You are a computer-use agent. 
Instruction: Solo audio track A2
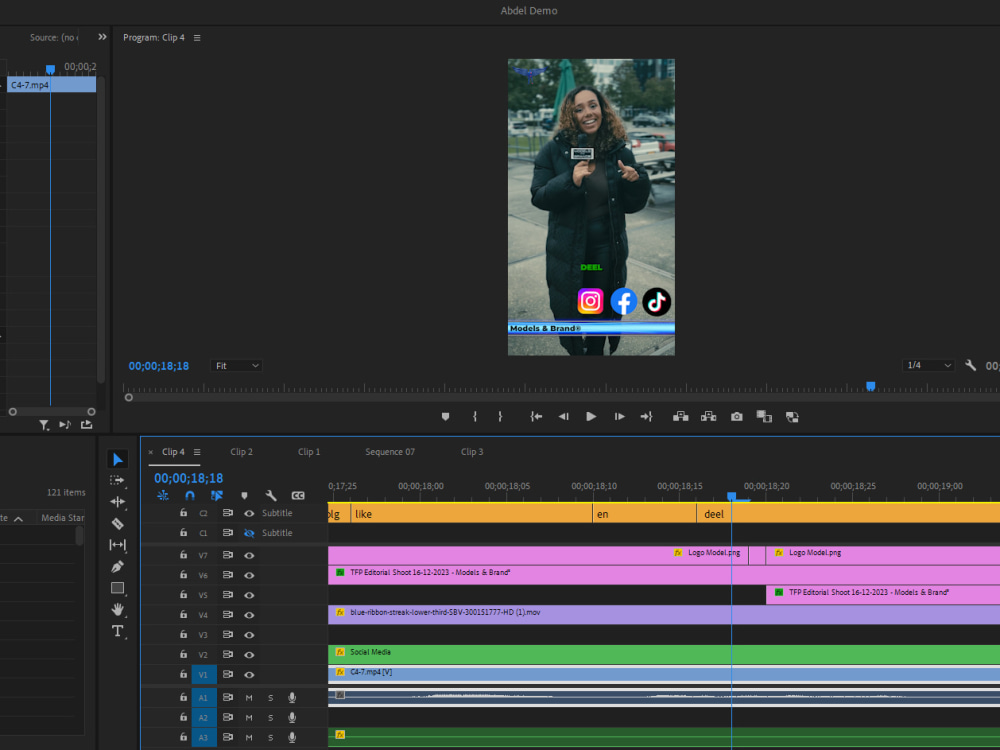point(270,717)
